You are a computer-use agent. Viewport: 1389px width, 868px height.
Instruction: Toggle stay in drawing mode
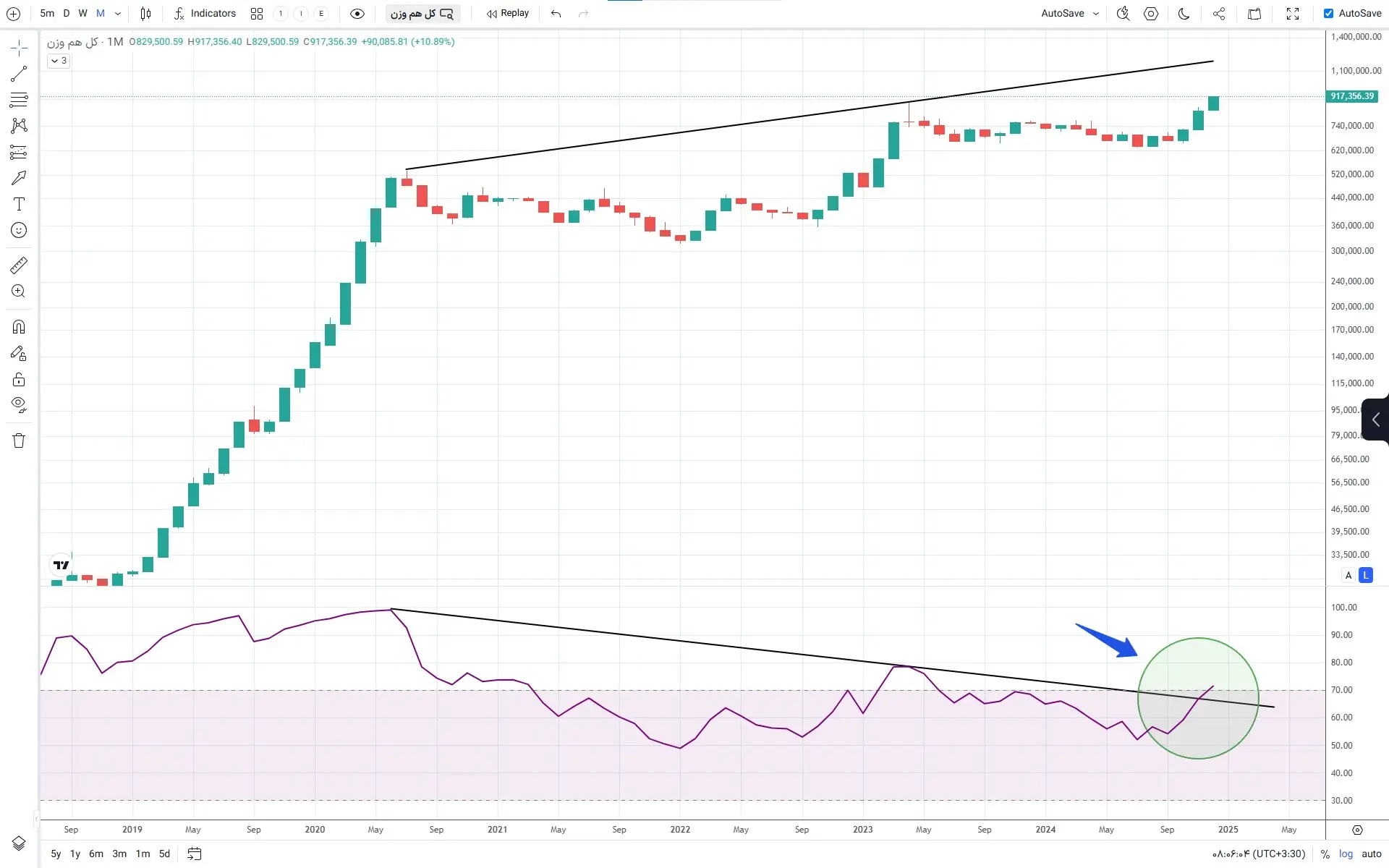[x=19, y=354]
